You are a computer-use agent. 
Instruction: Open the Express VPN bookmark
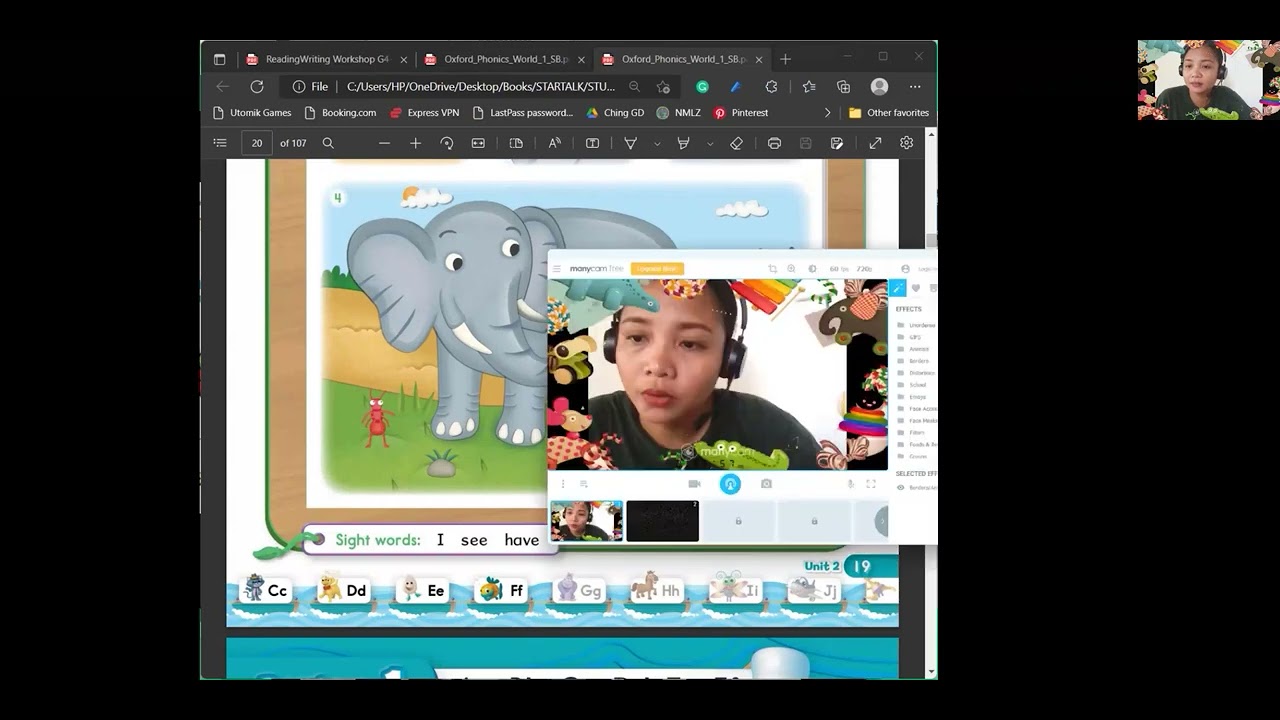click(424, 113)
